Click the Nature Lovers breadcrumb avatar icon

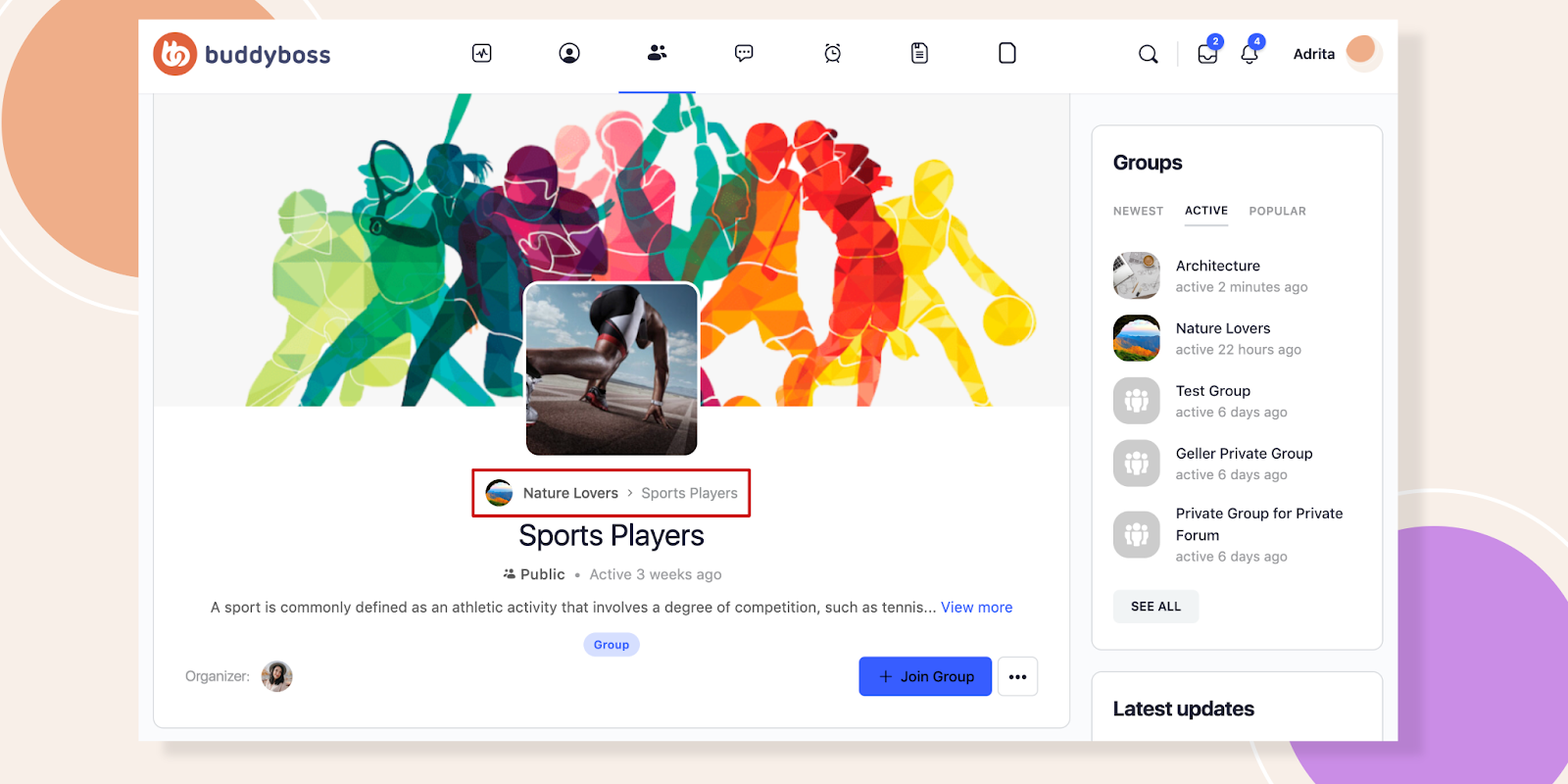[500, 493]
